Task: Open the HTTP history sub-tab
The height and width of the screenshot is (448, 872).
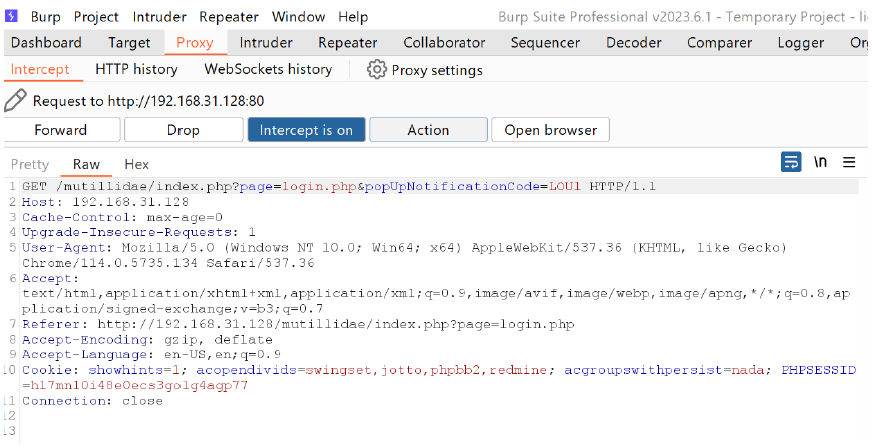Action: (x=136, y=69)
